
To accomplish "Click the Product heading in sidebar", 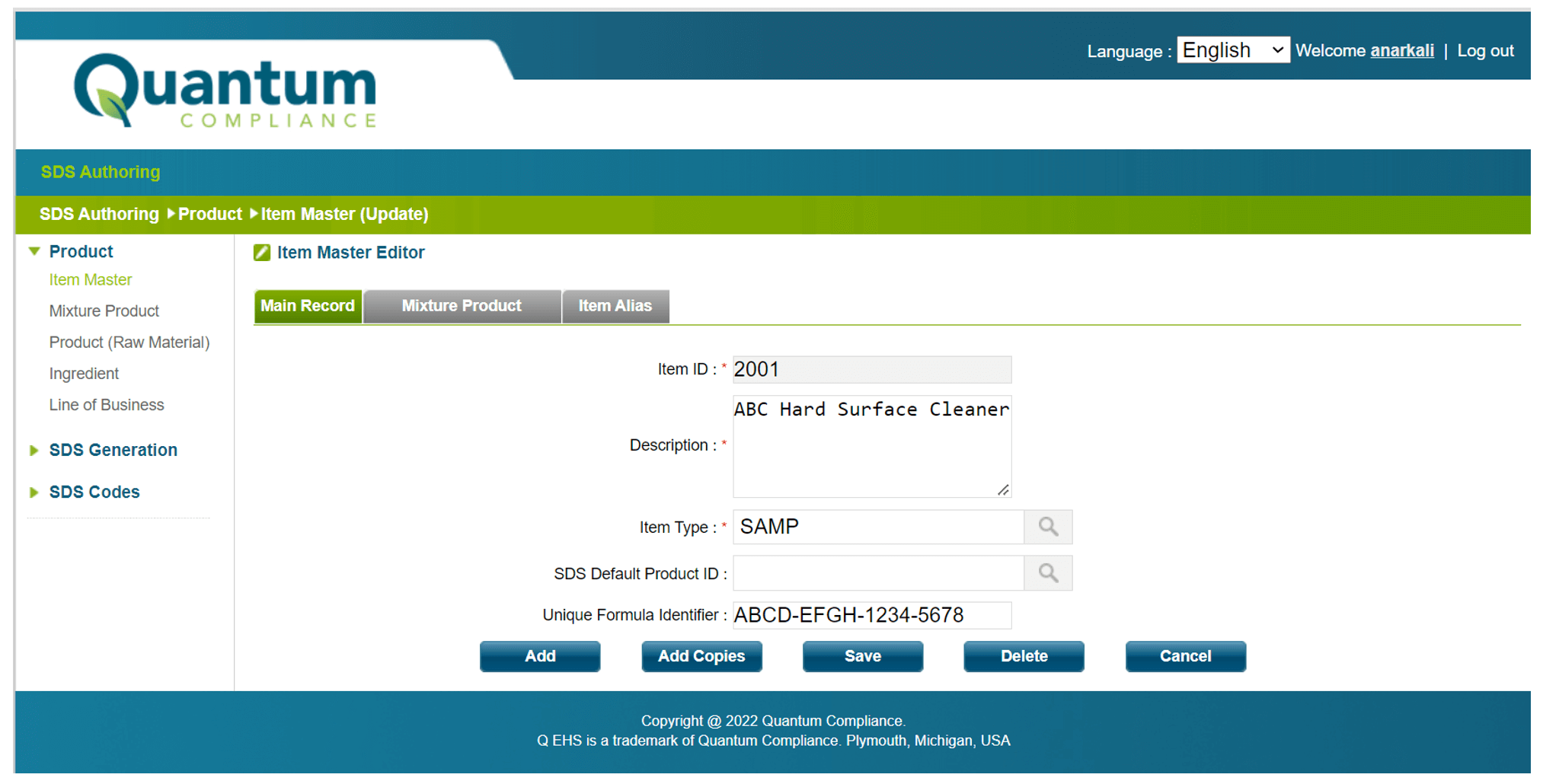I will pos(81,251).
